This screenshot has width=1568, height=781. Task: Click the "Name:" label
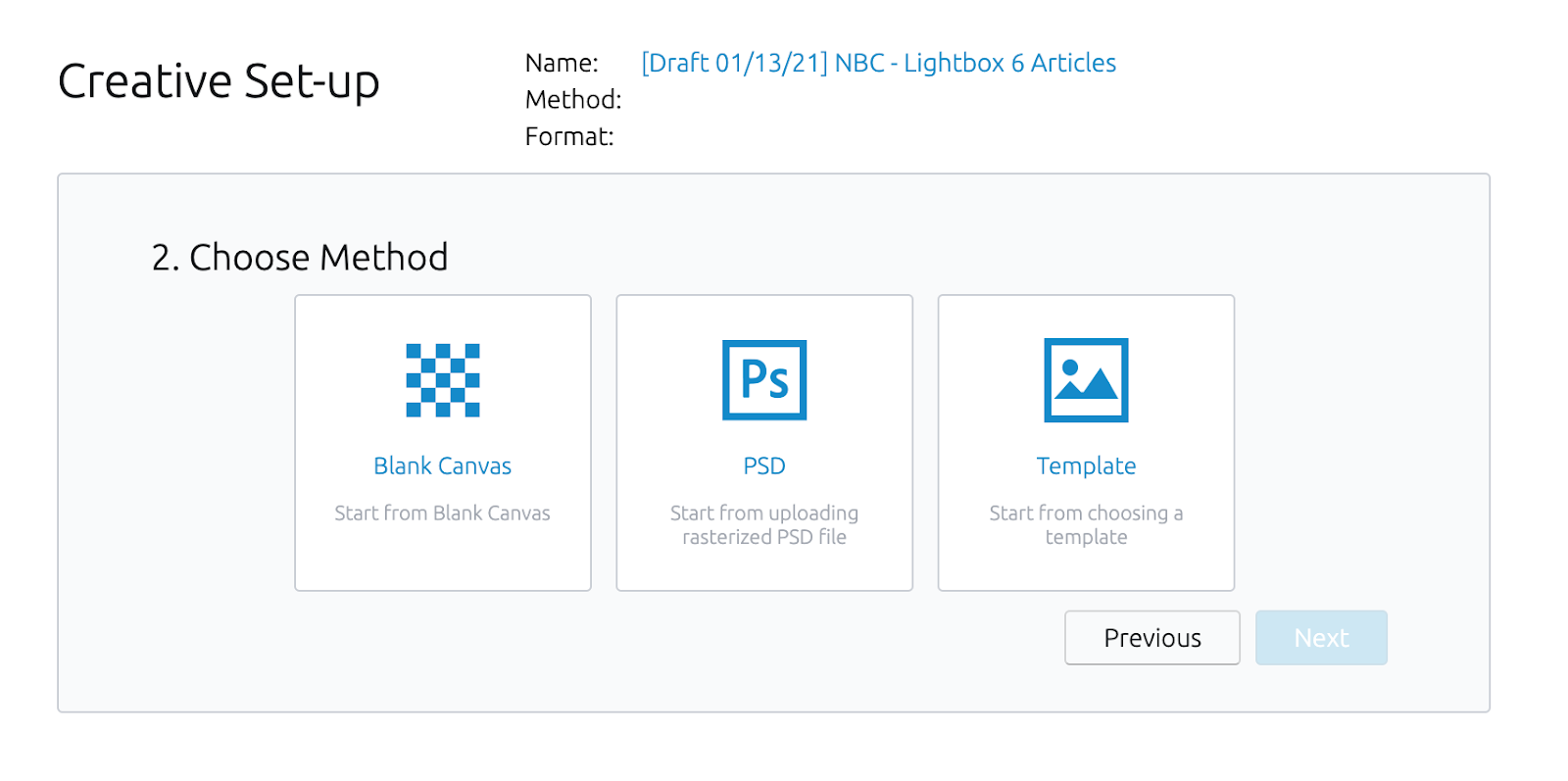click(x=562, y=64)
